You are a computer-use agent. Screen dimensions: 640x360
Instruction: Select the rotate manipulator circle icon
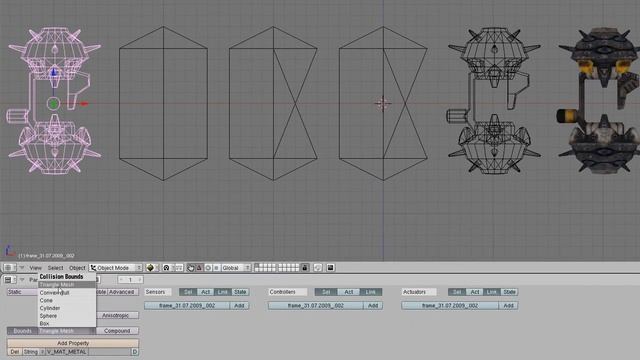coord(208,268)
